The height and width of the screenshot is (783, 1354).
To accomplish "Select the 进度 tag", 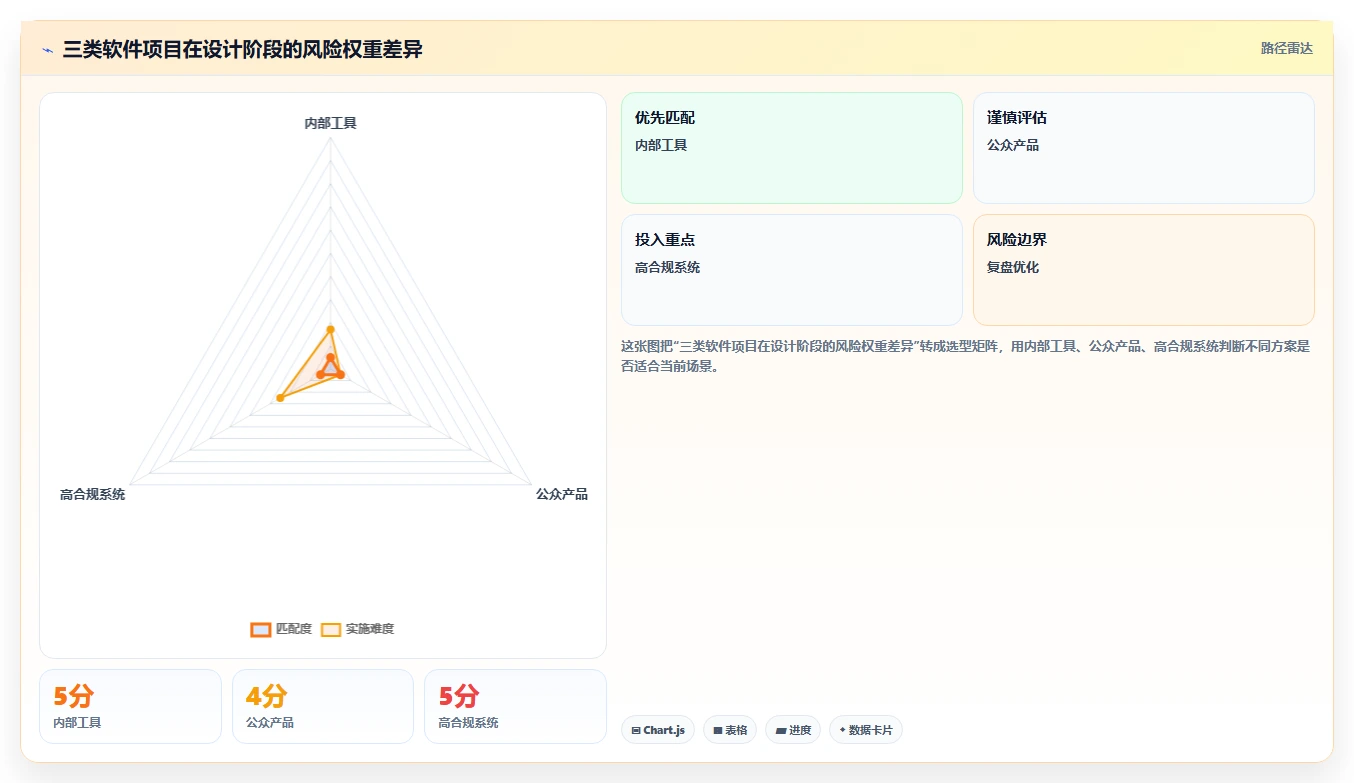I will click(x=793, y=730).
